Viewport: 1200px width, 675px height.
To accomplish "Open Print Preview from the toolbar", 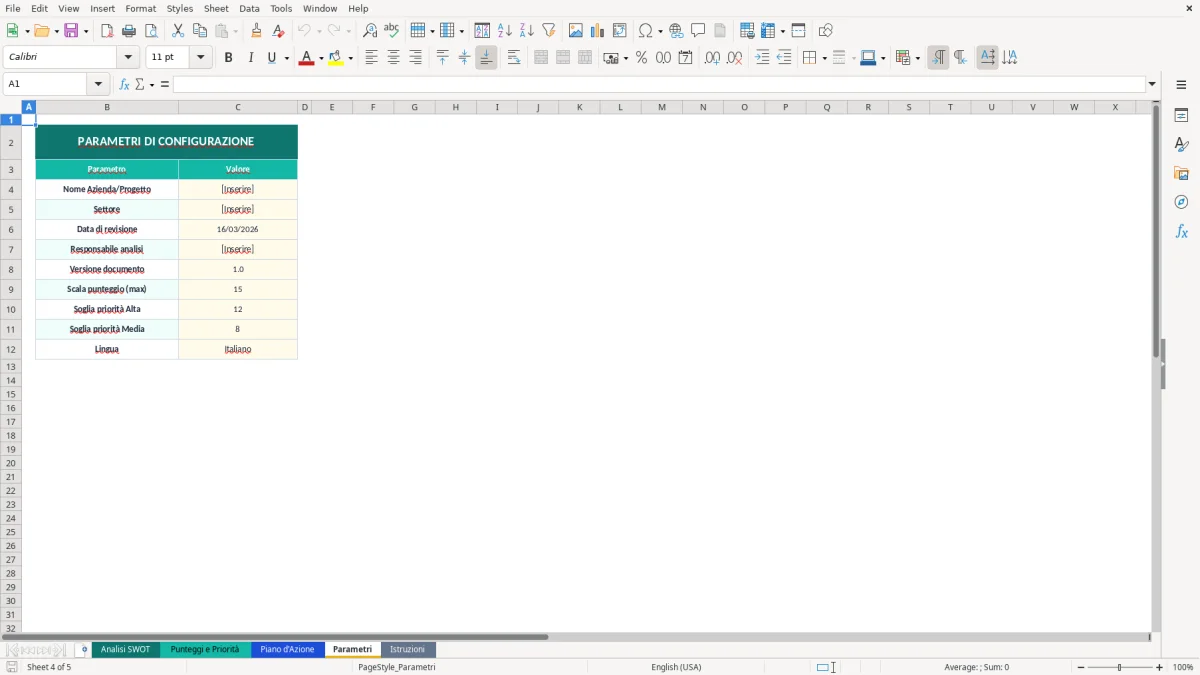I will pos(151,31).
